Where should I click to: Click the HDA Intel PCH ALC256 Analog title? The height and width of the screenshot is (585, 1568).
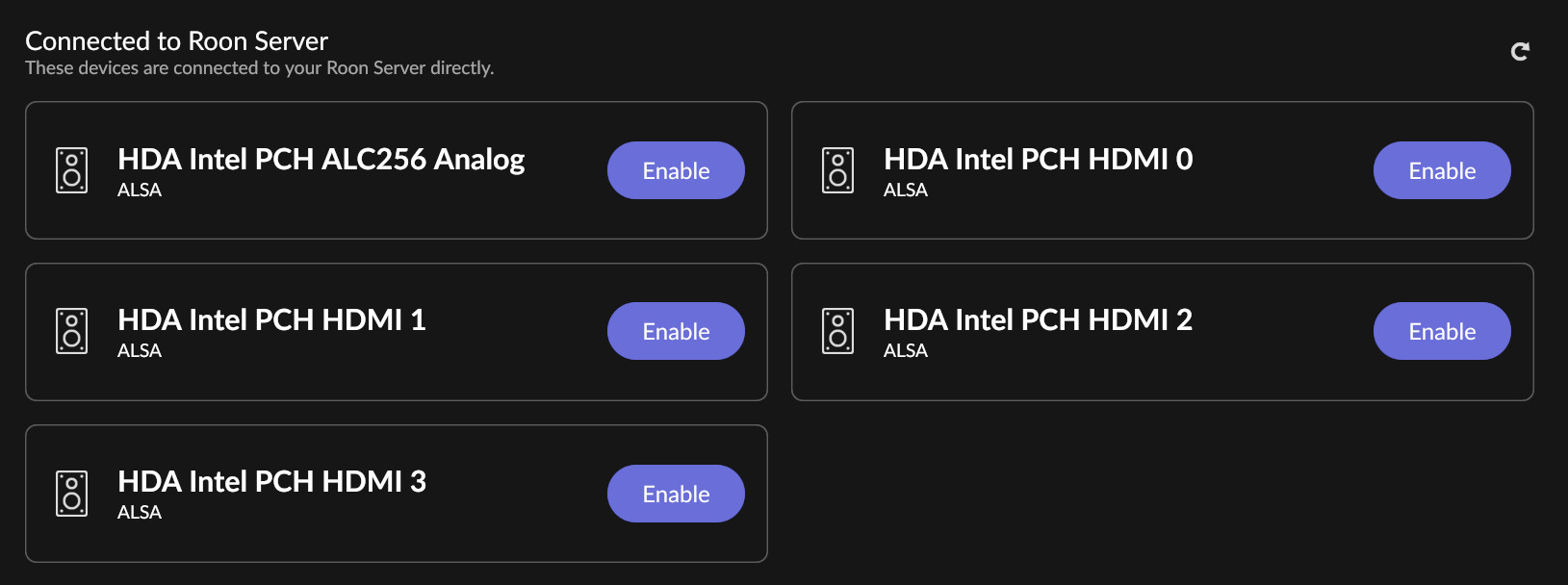click(x=321, y=159)
